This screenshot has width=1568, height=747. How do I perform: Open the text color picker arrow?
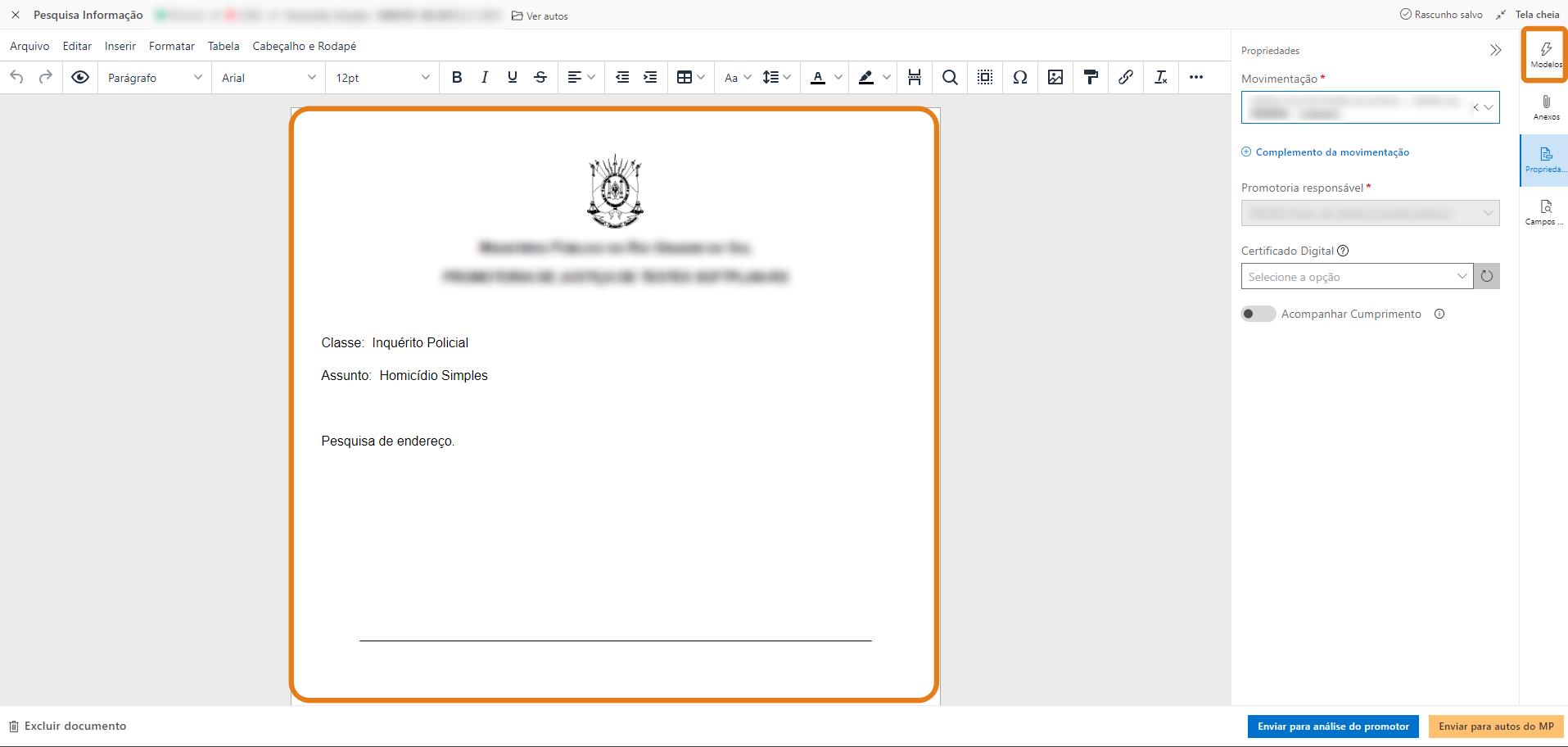coord(838,77)
